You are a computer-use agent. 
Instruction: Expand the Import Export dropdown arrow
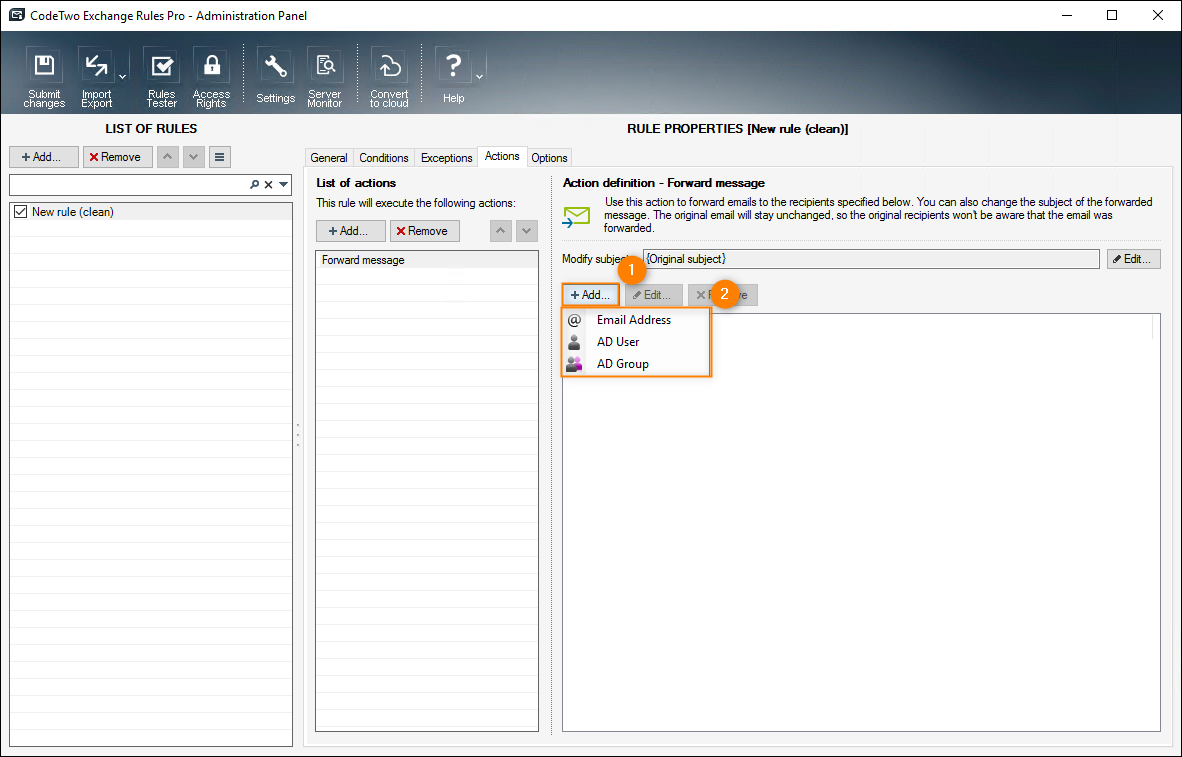[x=123, y=77]
